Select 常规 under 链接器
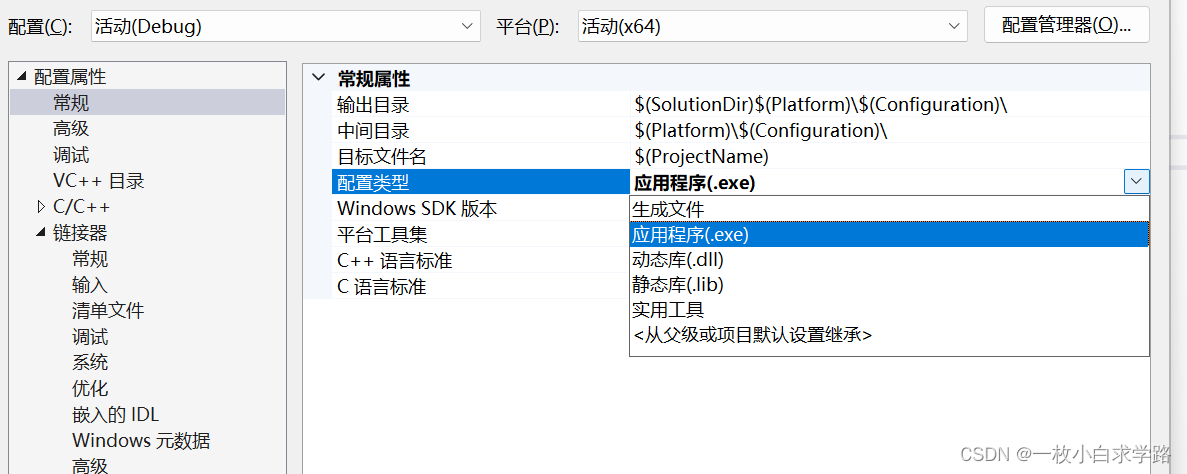This screenshot has height=474, width=1187. coord(90,259)
